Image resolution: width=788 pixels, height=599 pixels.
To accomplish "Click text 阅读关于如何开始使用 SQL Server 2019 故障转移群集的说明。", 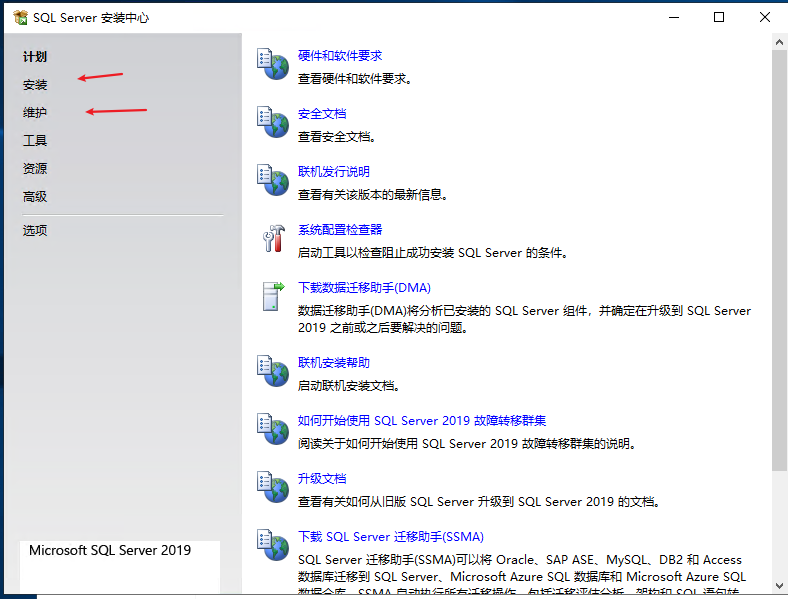I will click(x=467, y=444).
